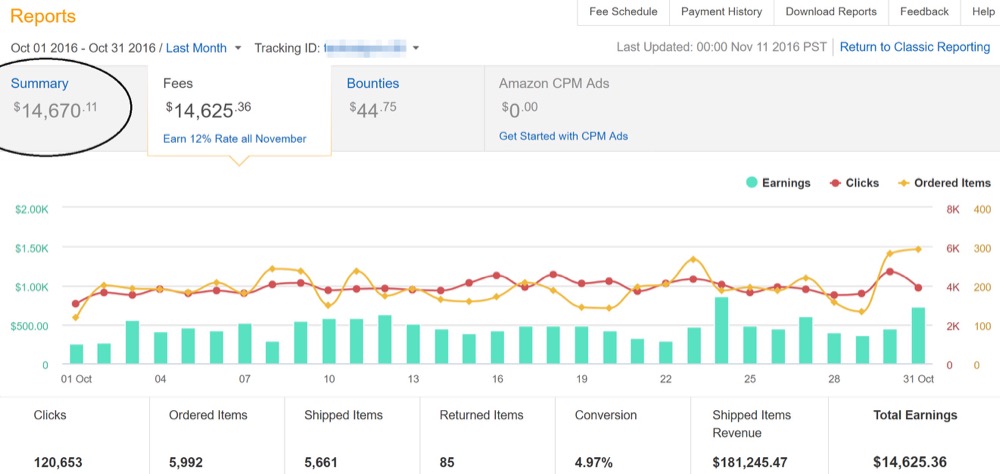The width and height of the screenshot is (1000, 474).
Task: Select the Amazon CPM Ads panel
Action: 742,107
